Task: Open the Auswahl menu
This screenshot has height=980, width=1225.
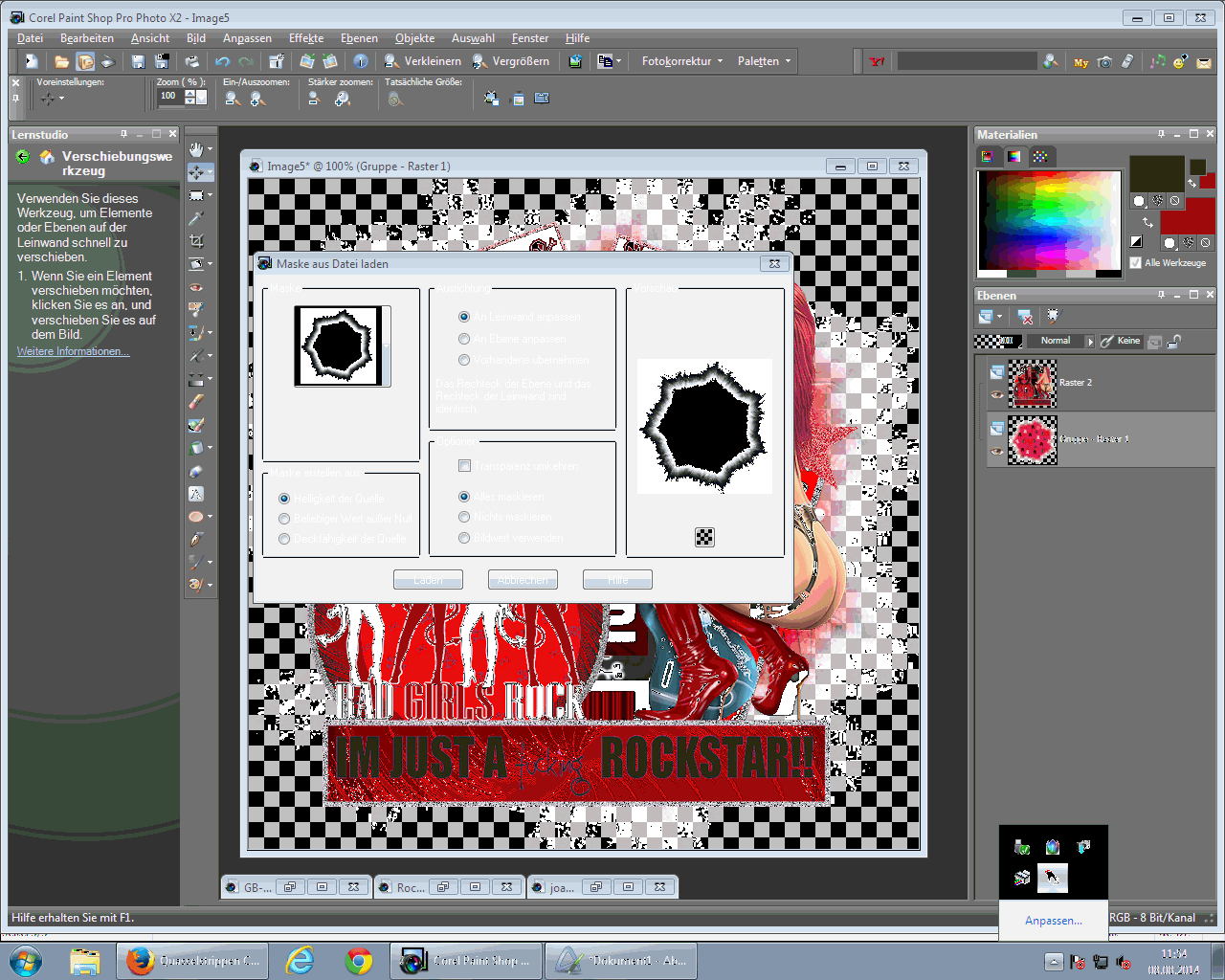Action: point(473,38)
